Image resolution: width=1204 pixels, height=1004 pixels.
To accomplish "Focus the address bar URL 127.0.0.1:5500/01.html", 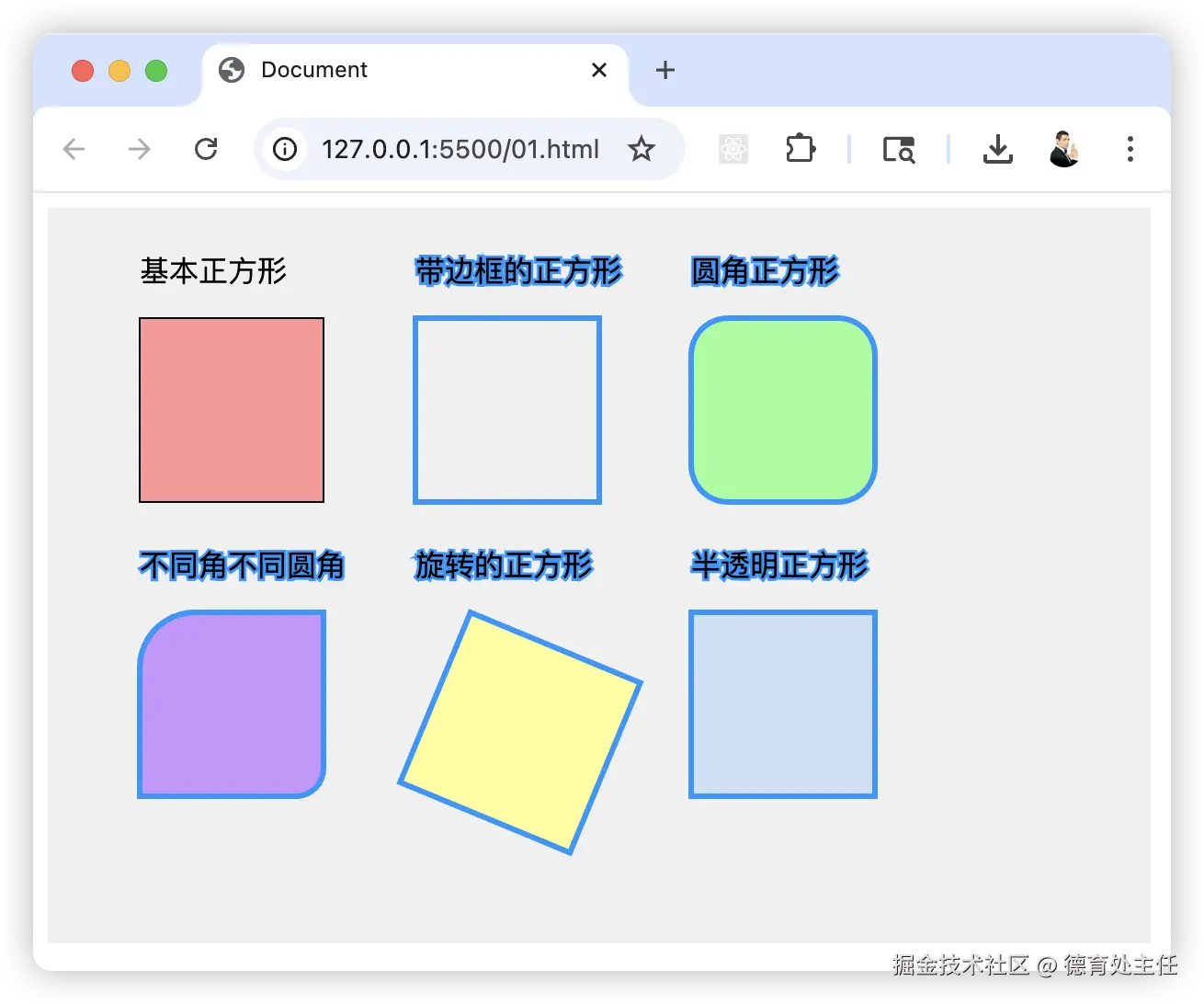I will pos(460,149).
